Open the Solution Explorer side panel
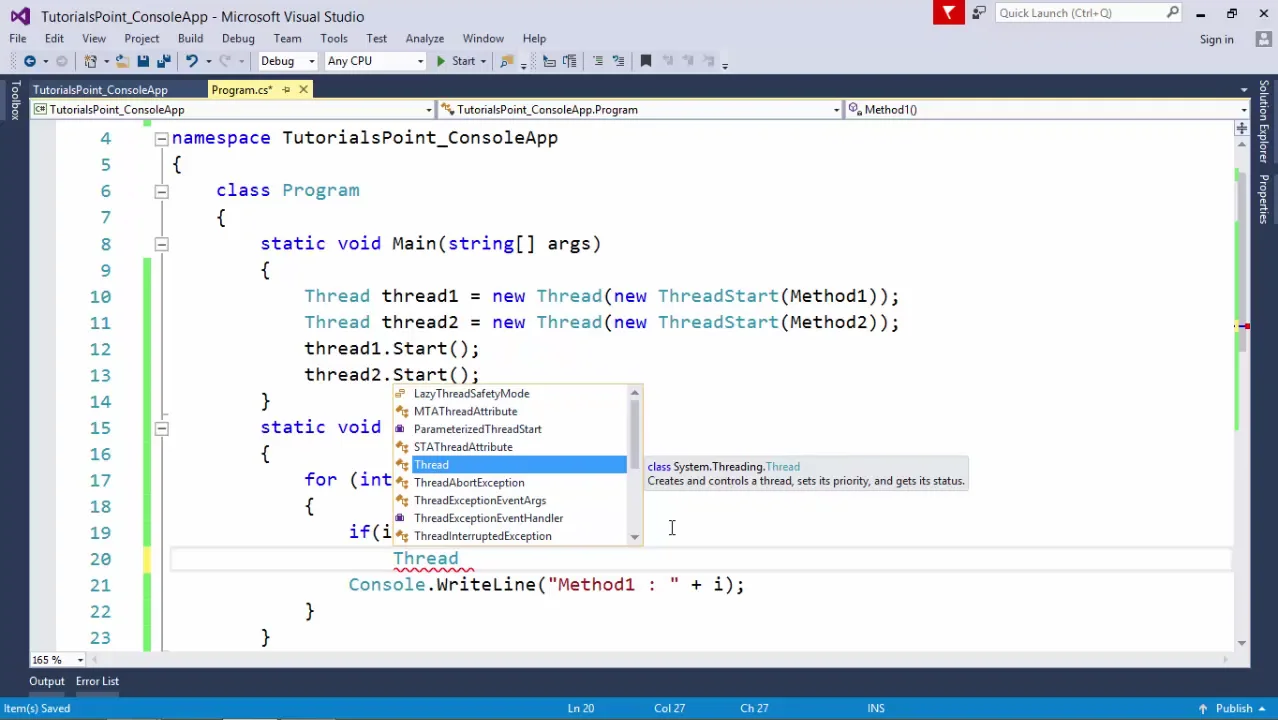 coord(1264,122)
